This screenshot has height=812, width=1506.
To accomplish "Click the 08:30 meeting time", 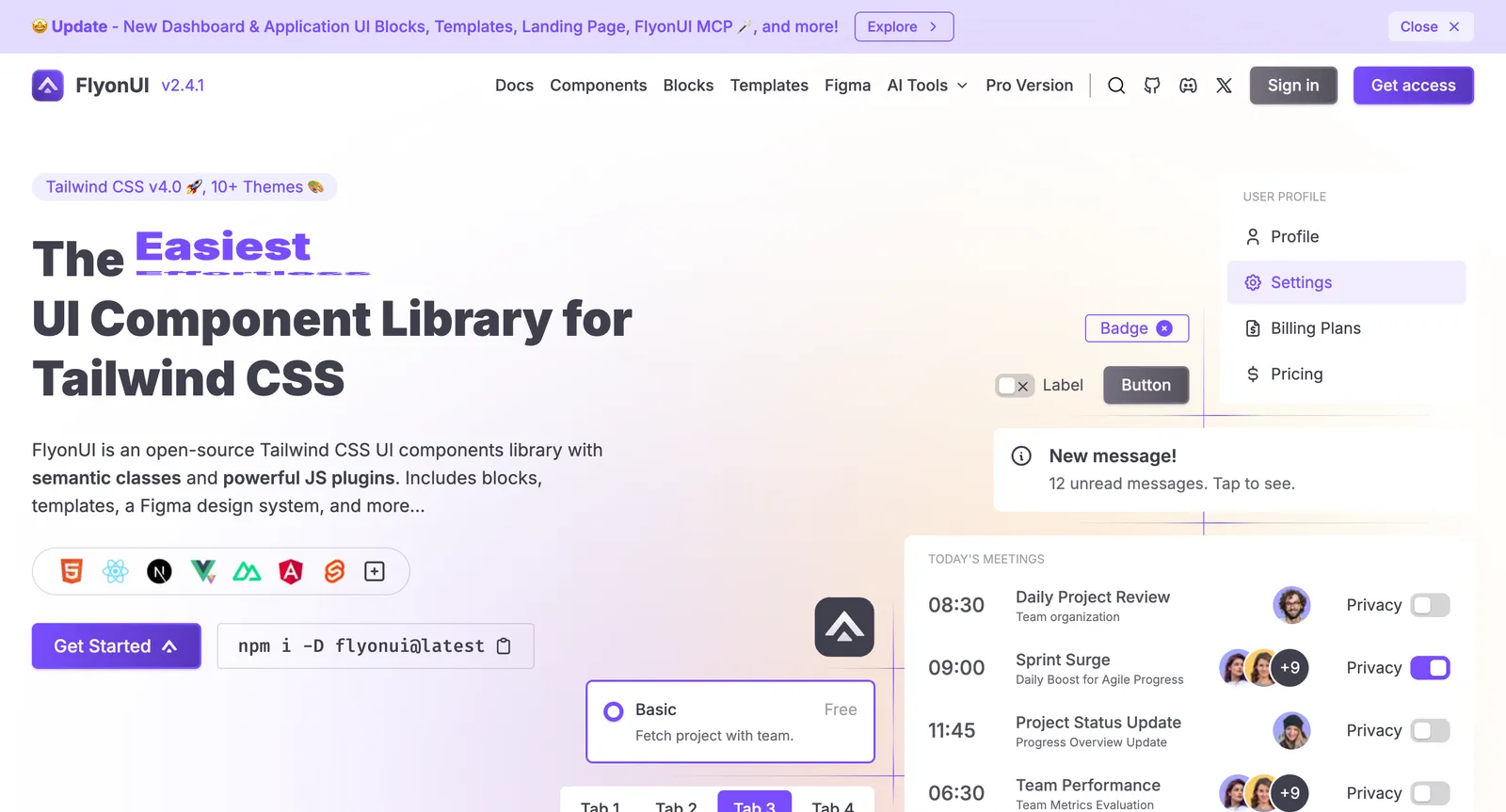I will [956, 605].
